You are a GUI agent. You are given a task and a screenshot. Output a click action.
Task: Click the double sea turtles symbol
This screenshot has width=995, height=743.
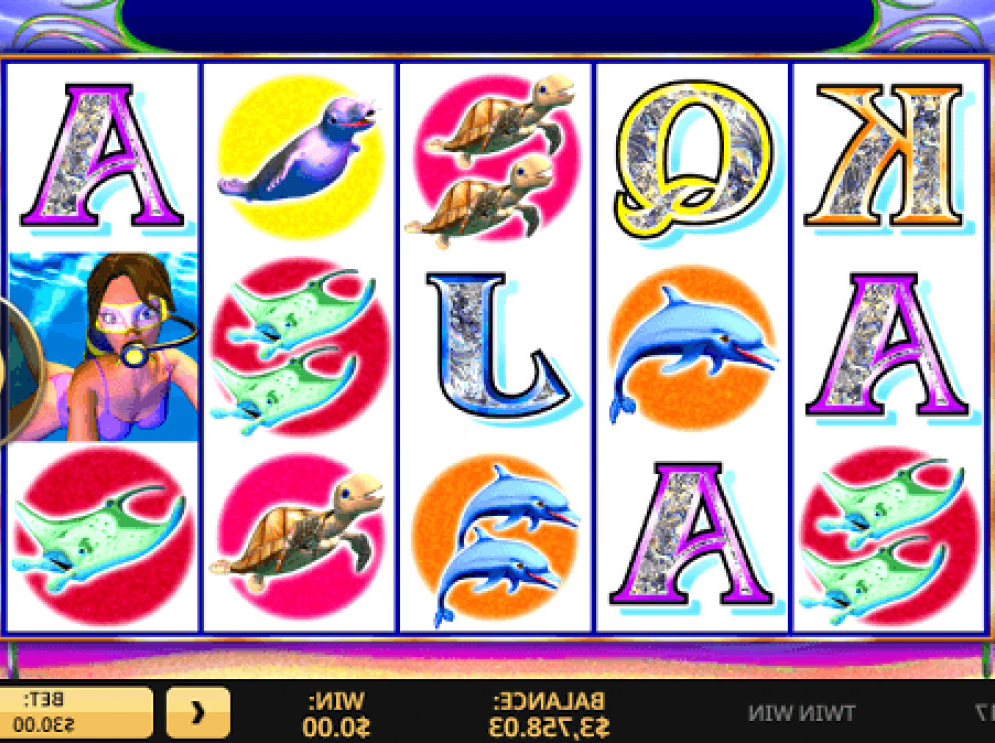494,159
